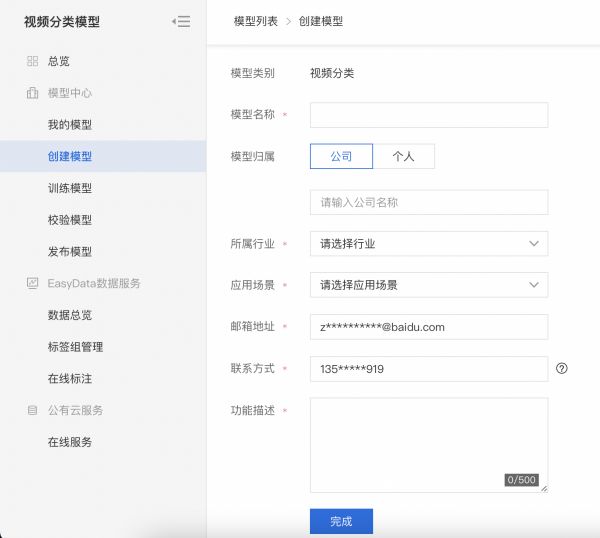Open the 请选择行业 dropdown
The width and height of the screenshot is (600, 538).
pos(429,244)
